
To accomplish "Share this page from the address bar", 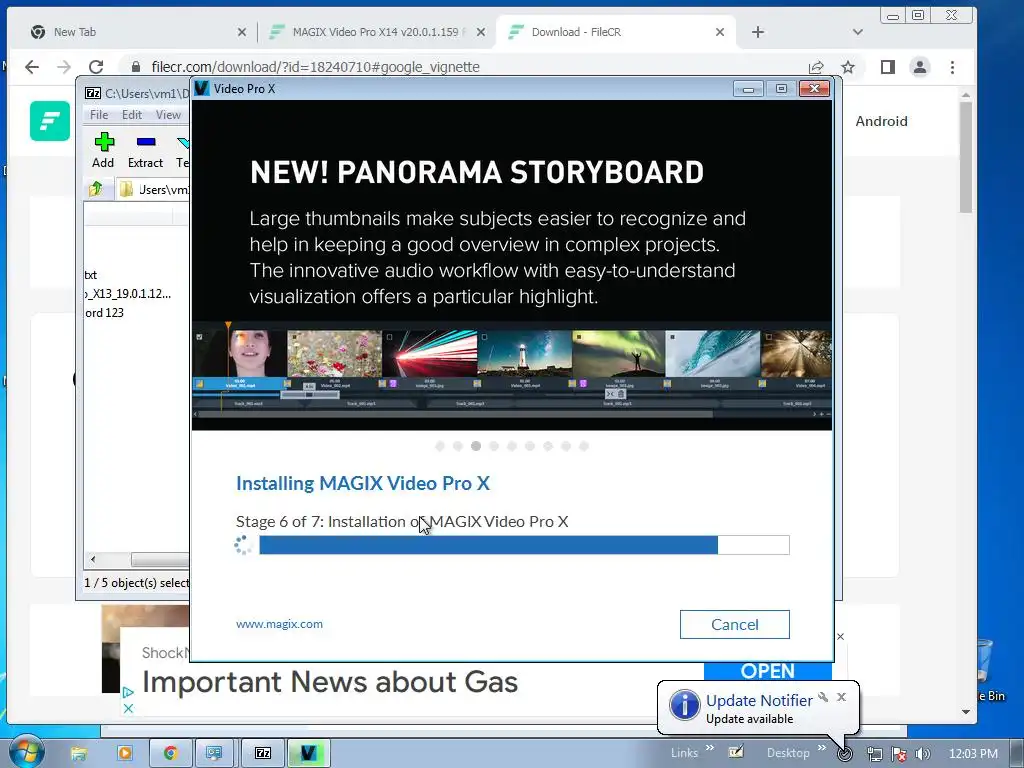I will (x=816, y=67).
